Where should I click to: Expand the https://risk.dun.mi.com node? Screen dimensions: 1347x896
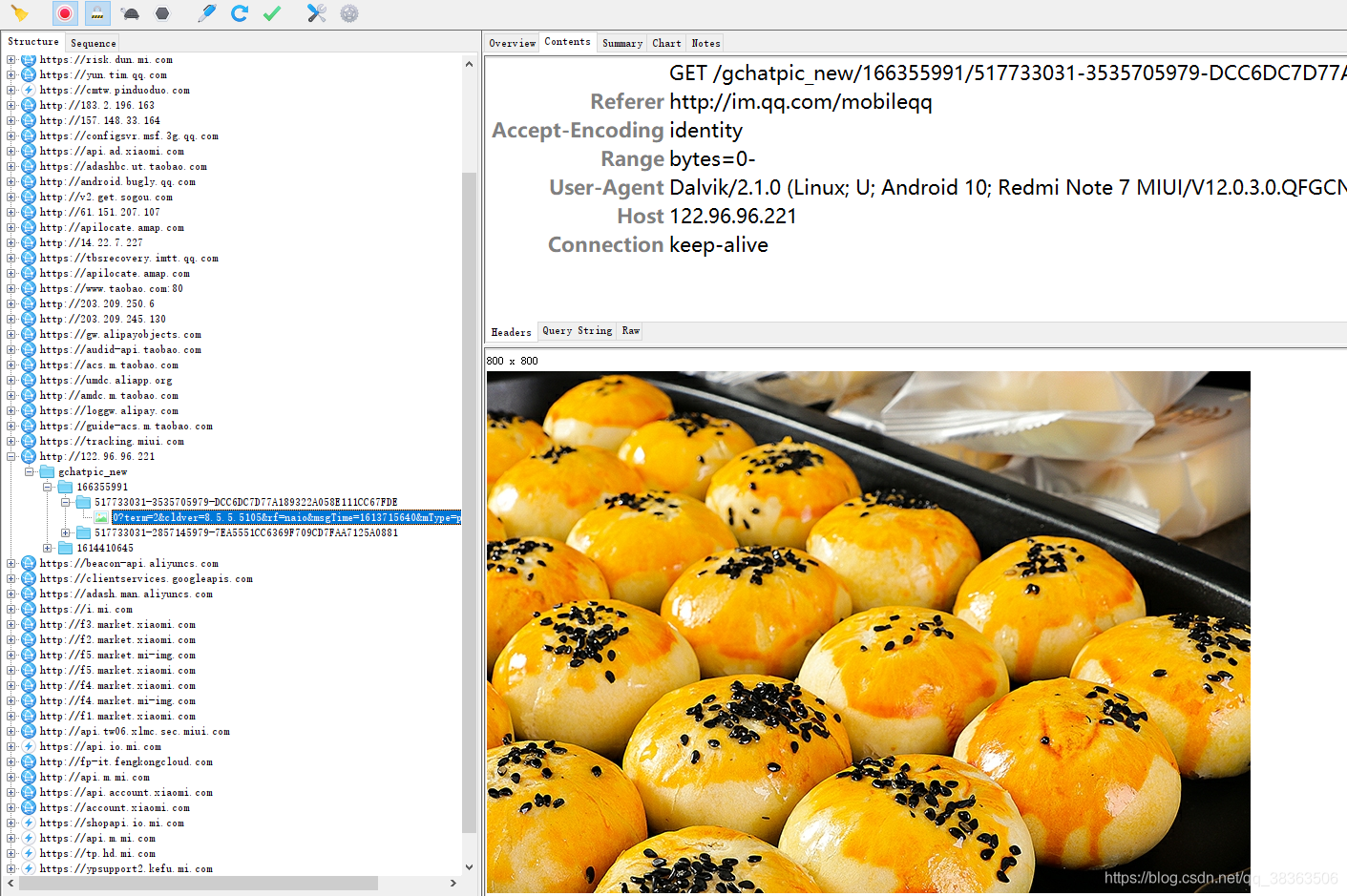(11, 60)
